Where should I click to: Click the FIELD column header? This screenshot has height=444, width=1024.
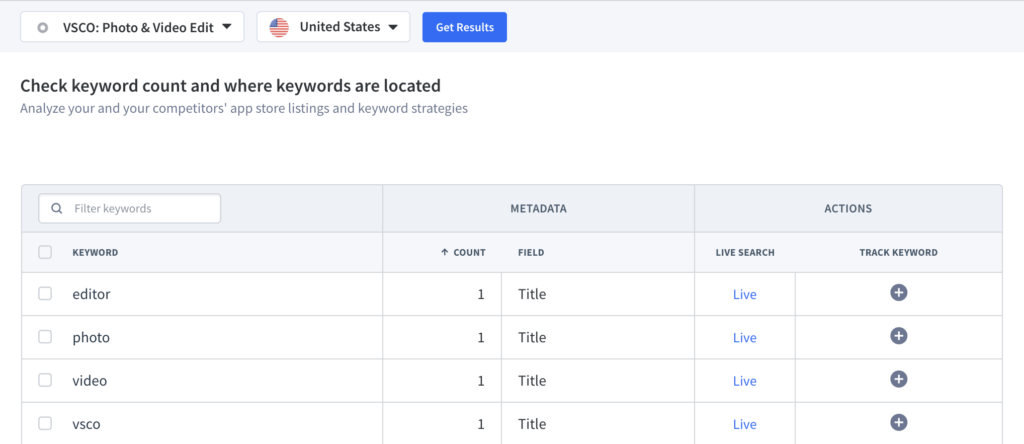coord(531,253)
